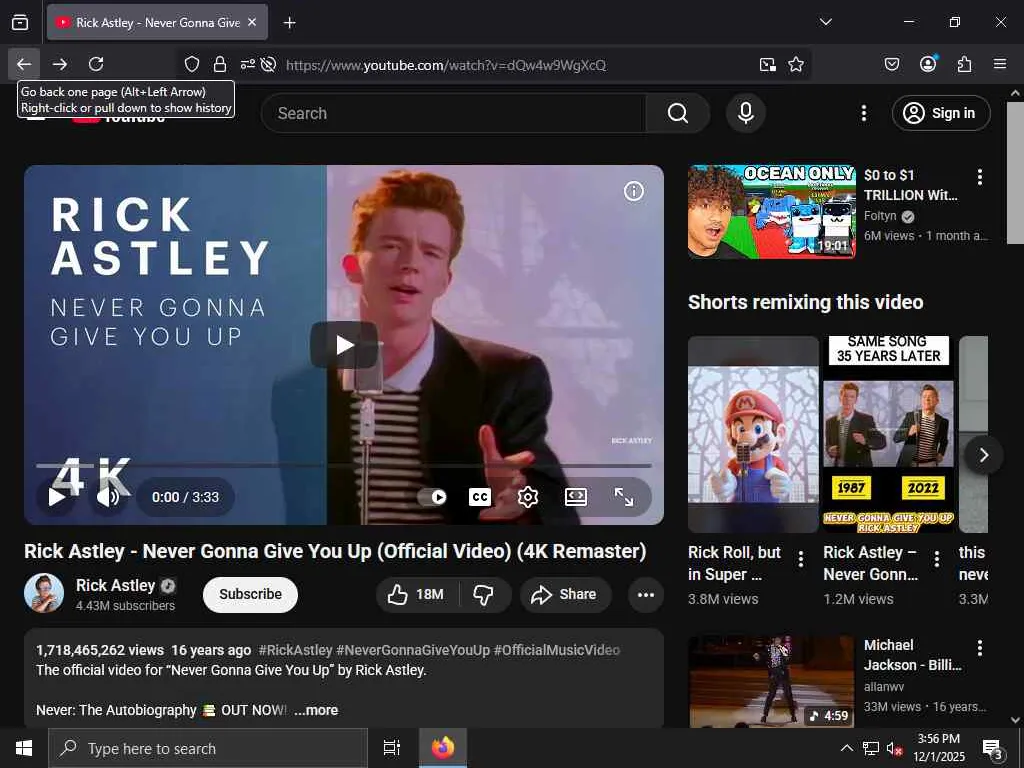Image resolution: width=1024 pixels, height=768 pixels.
Task: Open the Firefox application menu
Action: coord(1000,64)
